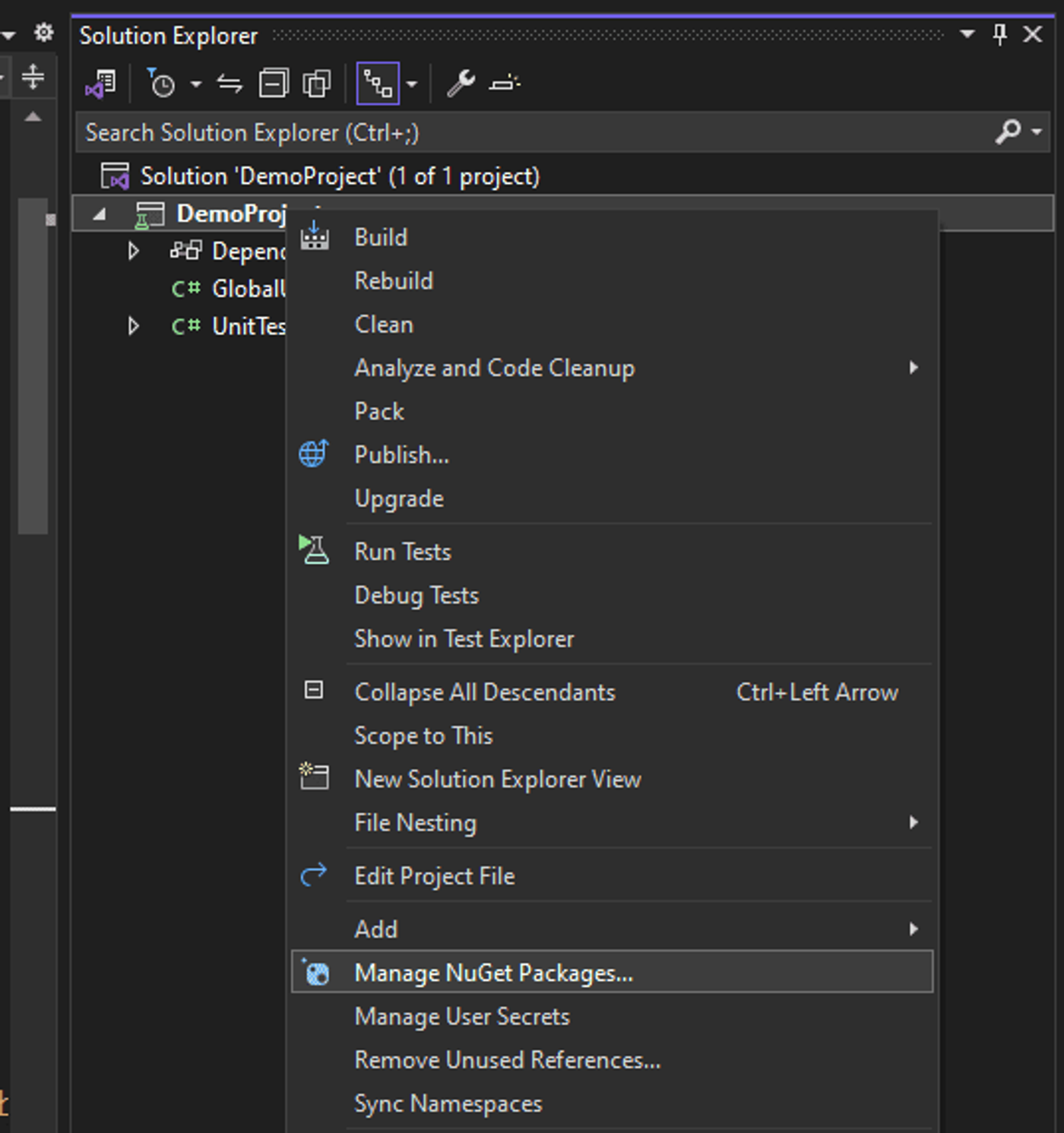Click New Solution Explorer View icon
Image resolution: width=1064 pixels, height=1133 pixels.
pyautogui.click(x=314, y=777)
